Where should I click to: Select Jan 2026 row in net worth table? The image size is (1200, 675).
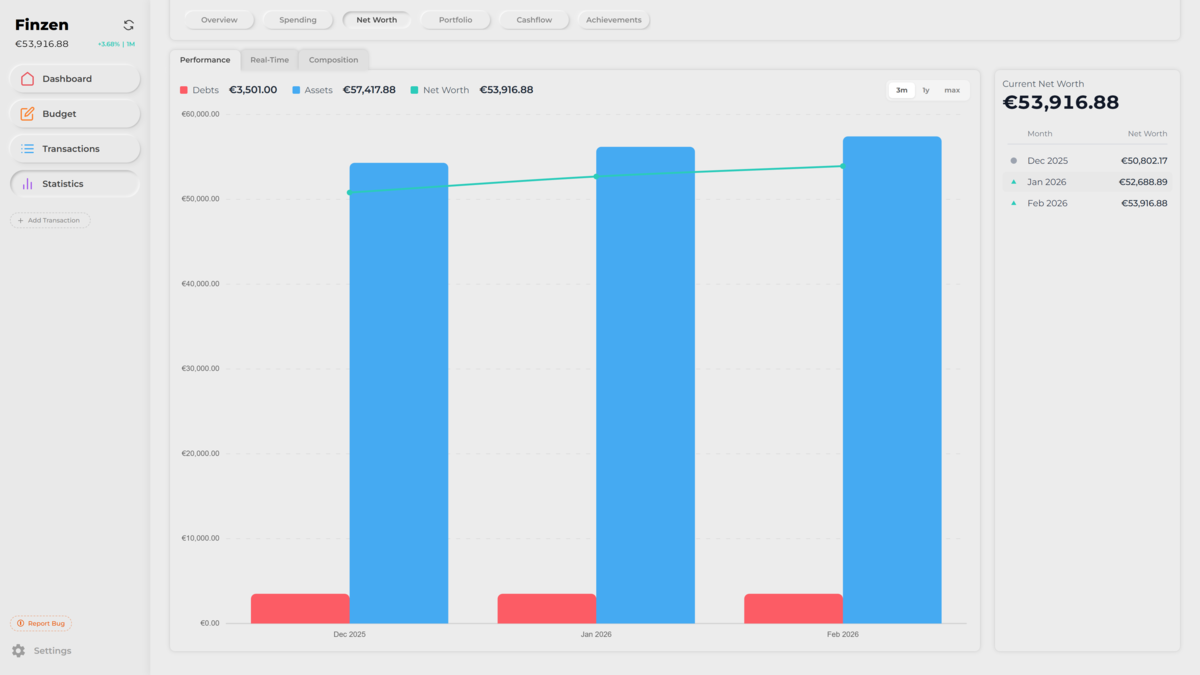(x=1087, y=182)
